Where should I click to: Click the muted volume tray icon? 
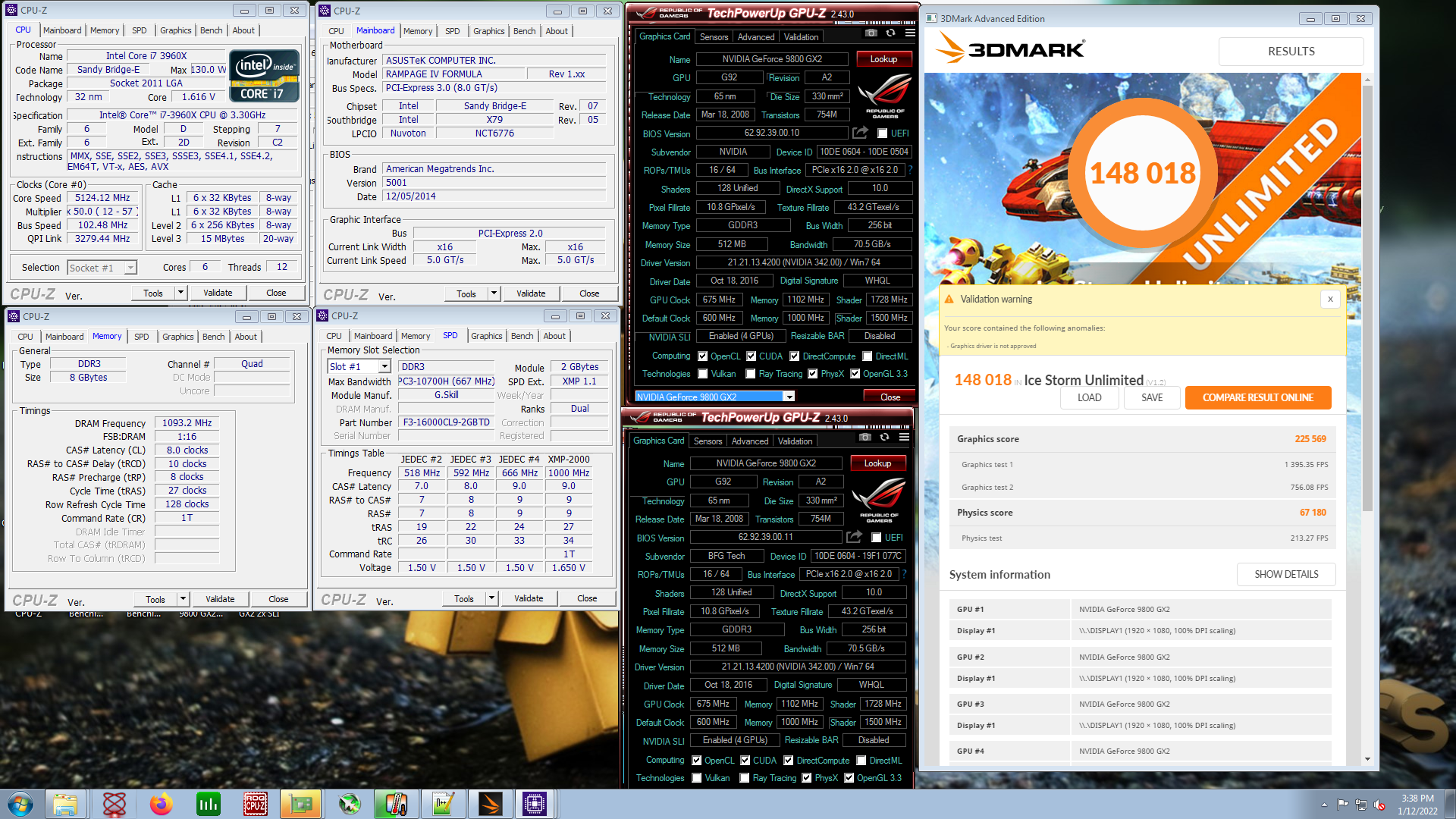click(x=1379, y=805)
